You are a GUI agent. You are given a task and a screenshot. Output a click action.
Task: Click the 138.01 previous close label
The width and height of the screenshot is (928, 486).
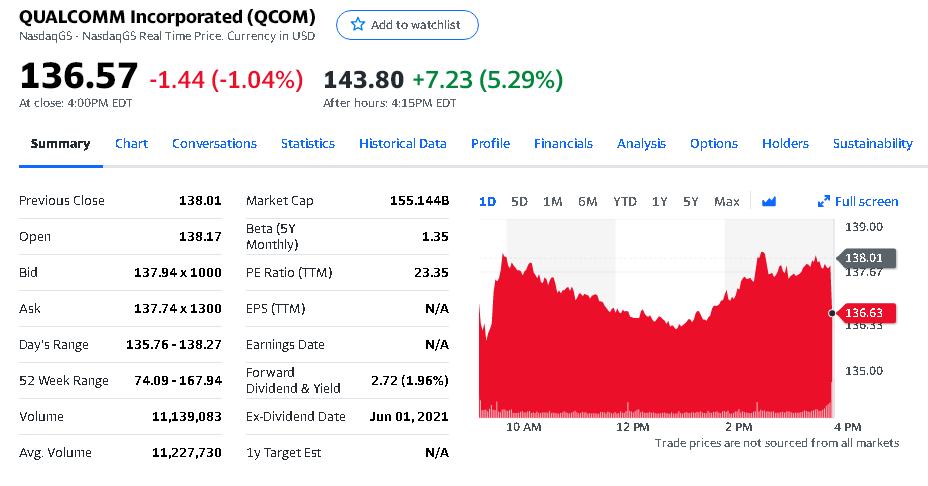click(x=866, y=258)
